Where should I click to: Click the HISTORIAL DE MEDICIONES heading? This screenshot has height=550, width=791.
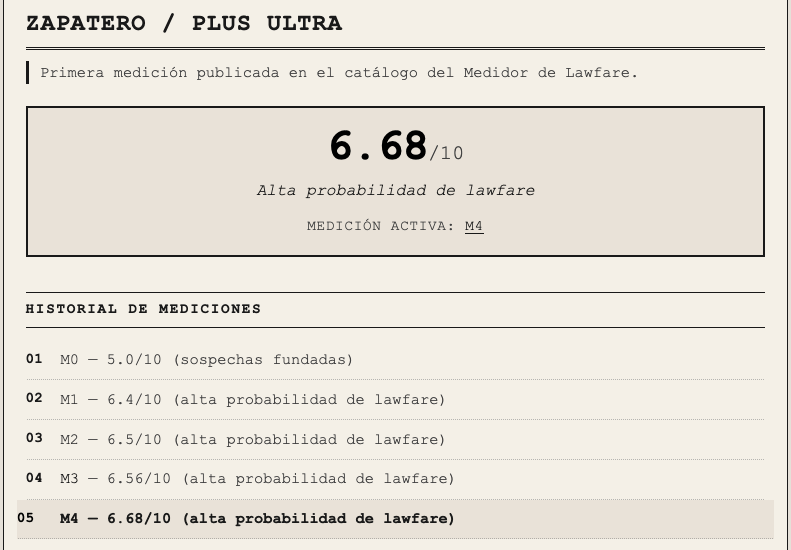tap(143, 309)
